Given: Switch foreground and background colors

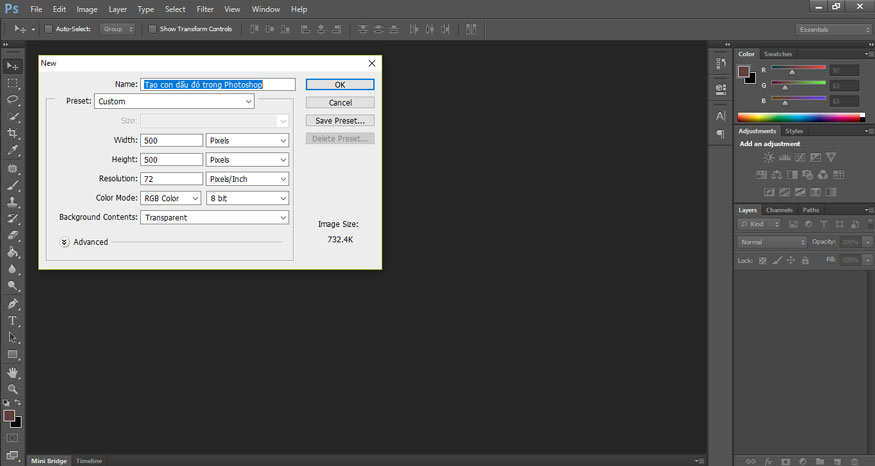Looking at the screenshot, I should 18,402.
